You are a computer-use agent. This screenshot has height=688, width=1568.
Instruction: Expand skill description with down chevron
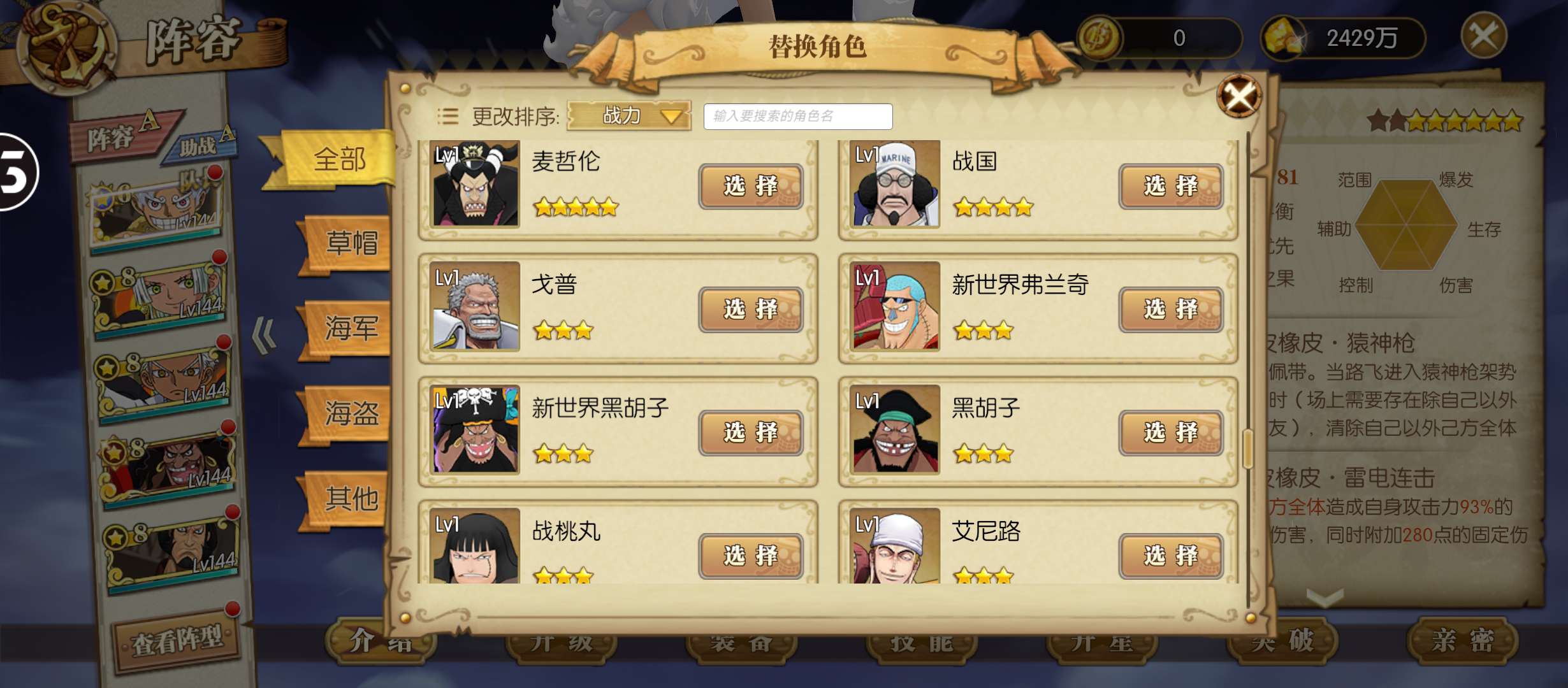tap(1325, 597)
